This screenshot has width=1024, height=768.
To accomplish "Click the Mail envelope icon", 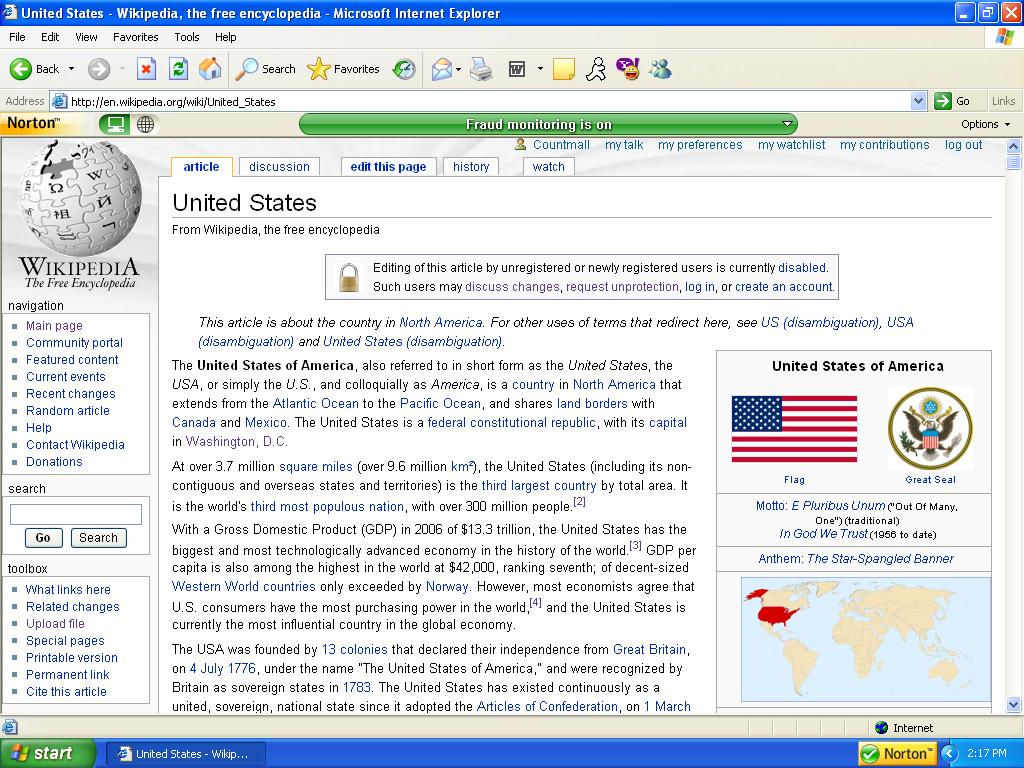I will pyautogui.click(x=442, y=69).
